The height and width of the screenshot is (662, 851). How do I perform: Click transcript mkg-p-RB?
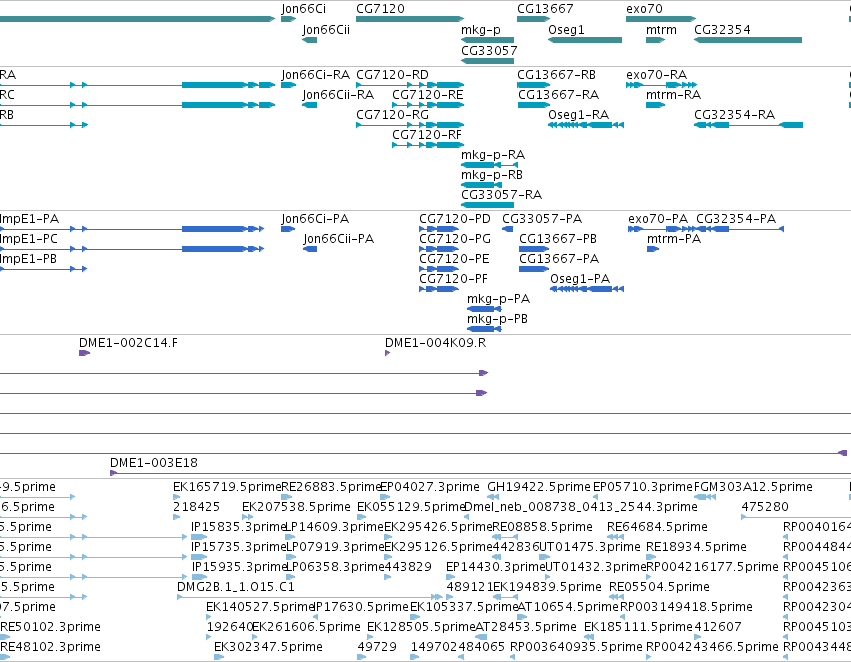pyautogui.click(x=481, y=185)
